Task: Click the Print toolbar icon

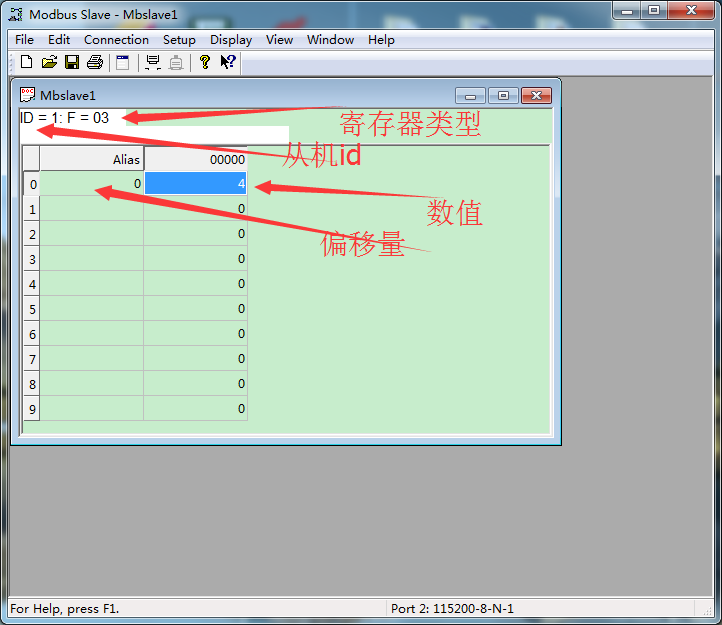Action: 95,62
